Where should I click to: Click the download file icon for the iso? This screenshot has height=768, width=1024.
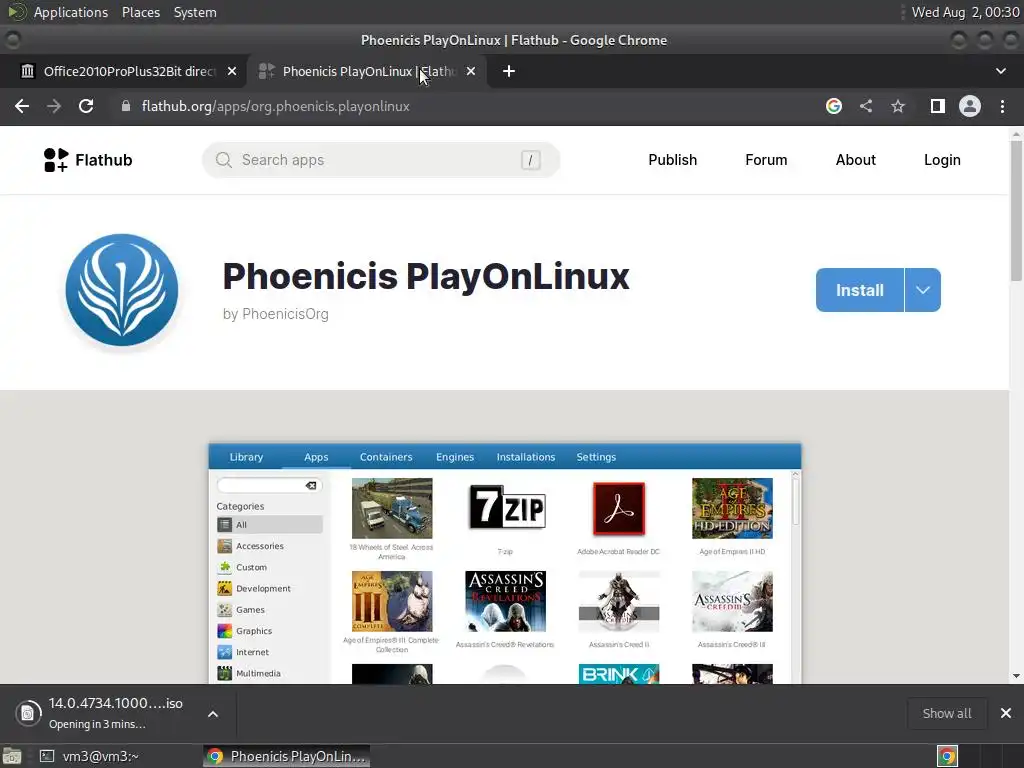(x=28, y=713)
